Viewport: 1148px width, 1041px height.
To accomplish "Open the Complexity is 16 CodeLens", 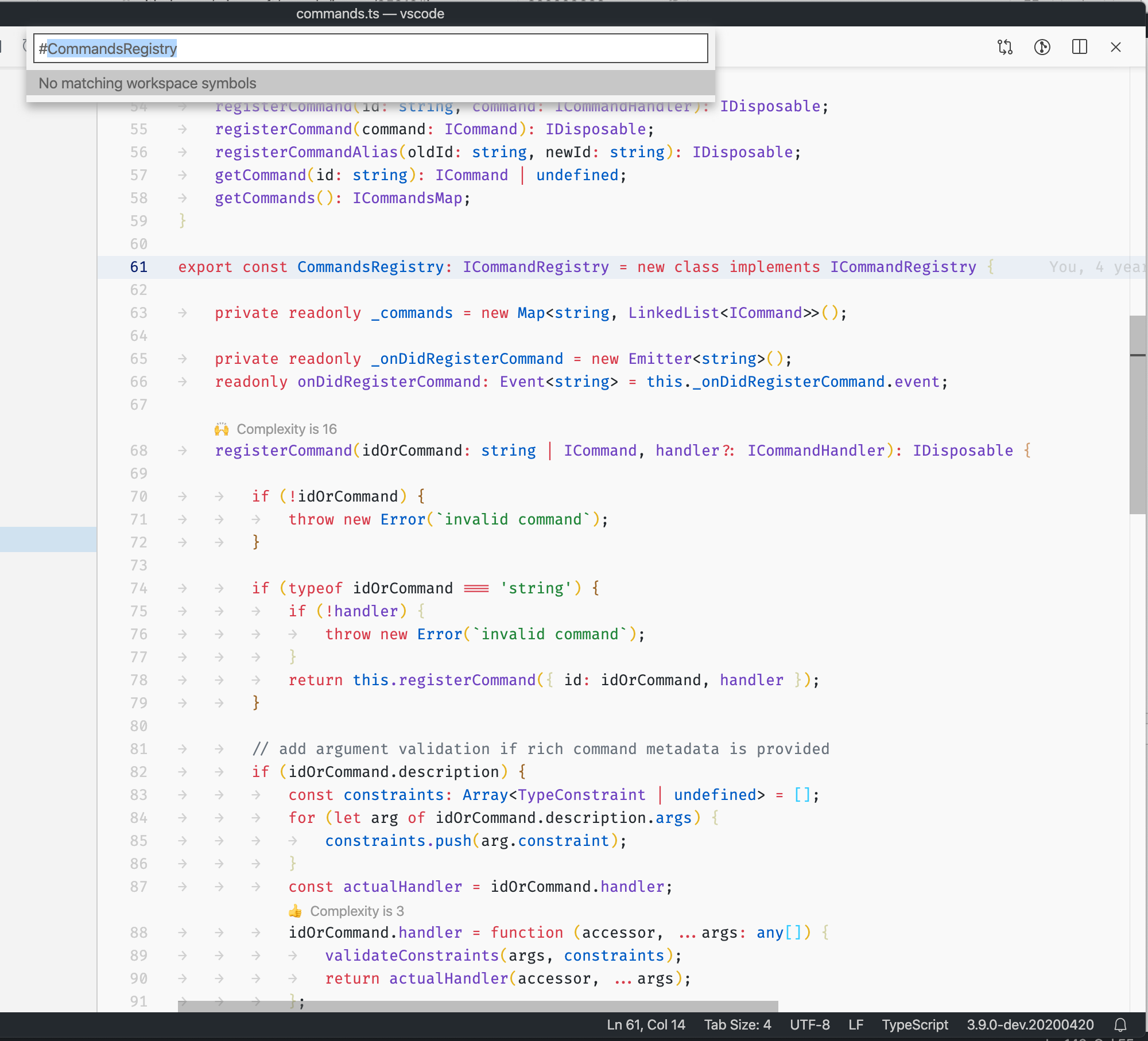I will coord(286,429).
